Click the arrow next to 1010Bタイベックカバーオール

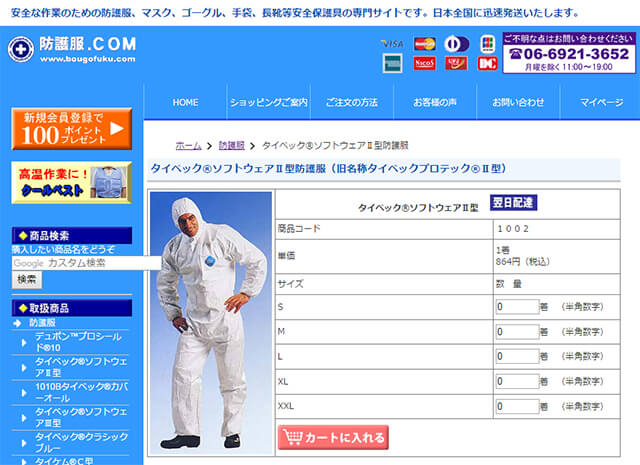[24, 392]
